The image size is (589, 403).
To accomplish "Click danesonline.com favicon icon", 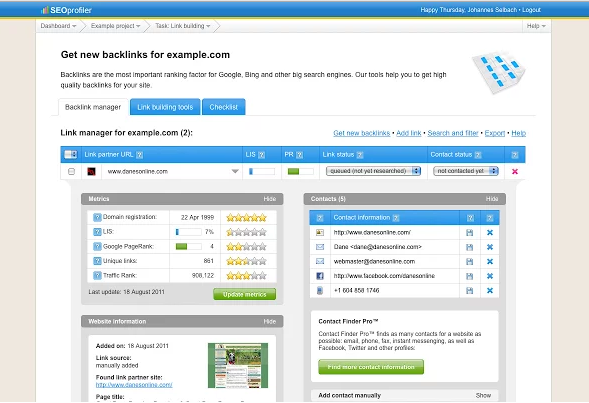I will point(91,172).
